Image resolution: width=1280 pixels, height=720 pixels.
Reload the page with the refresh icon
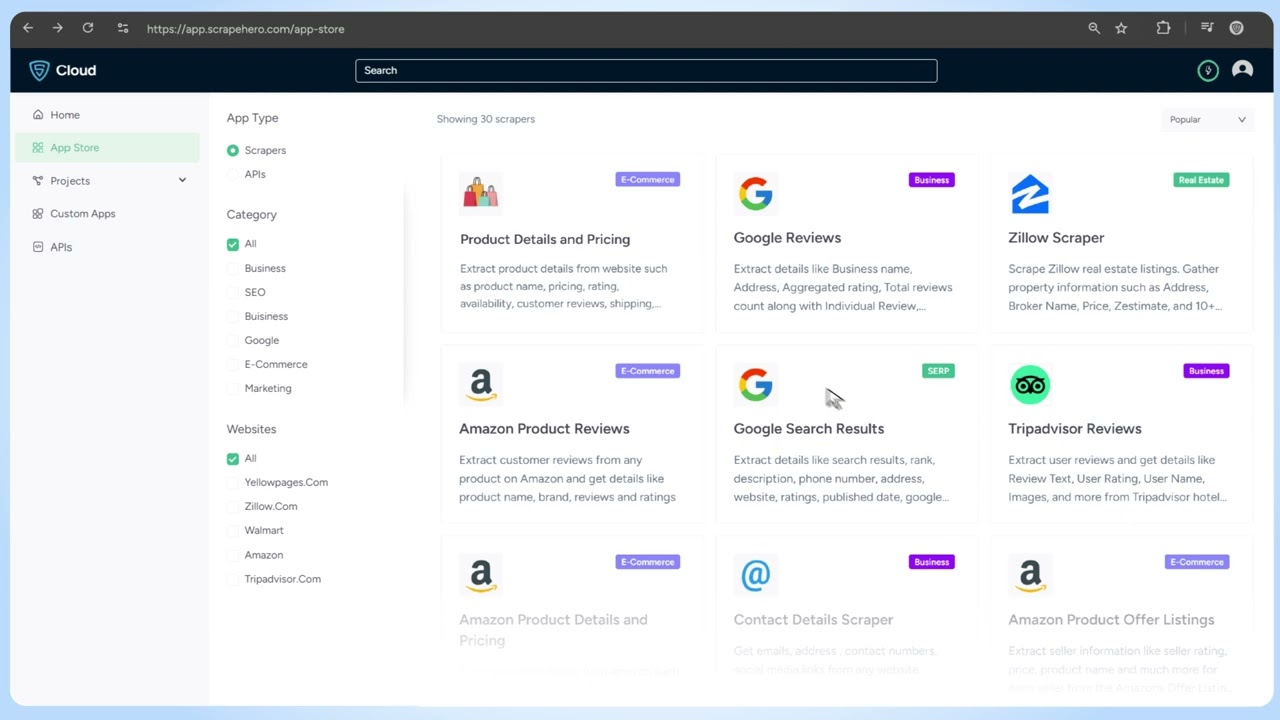coord(88,28)
